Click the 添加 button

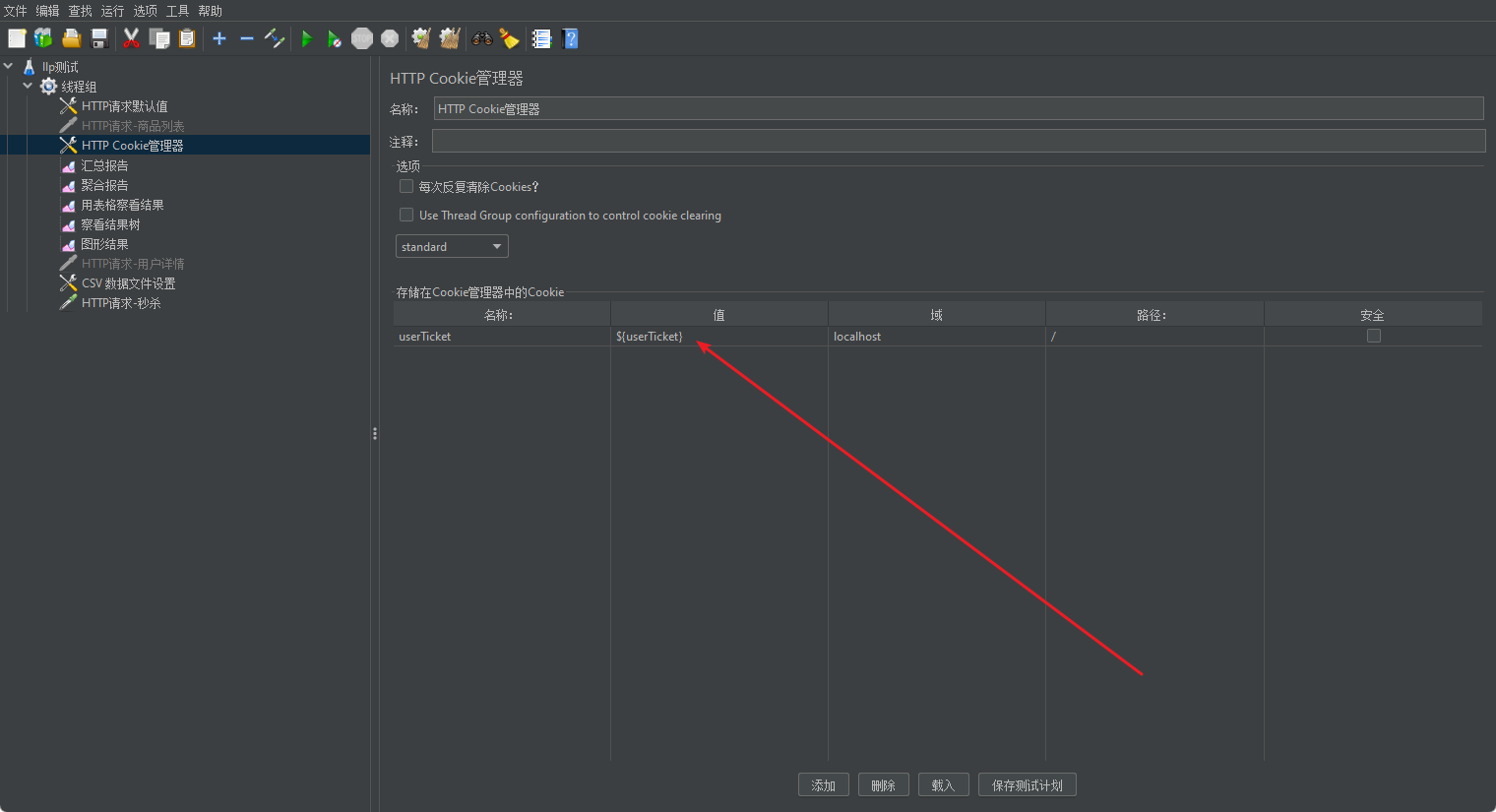click(824, 785)
